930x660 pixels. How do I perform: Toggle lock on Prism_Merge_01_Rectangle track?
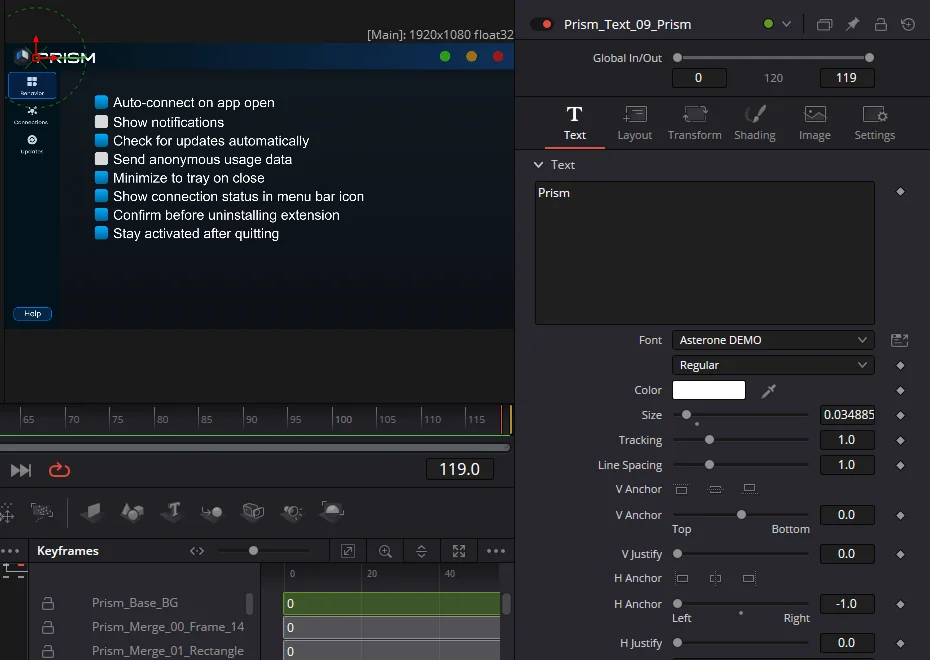48,651
